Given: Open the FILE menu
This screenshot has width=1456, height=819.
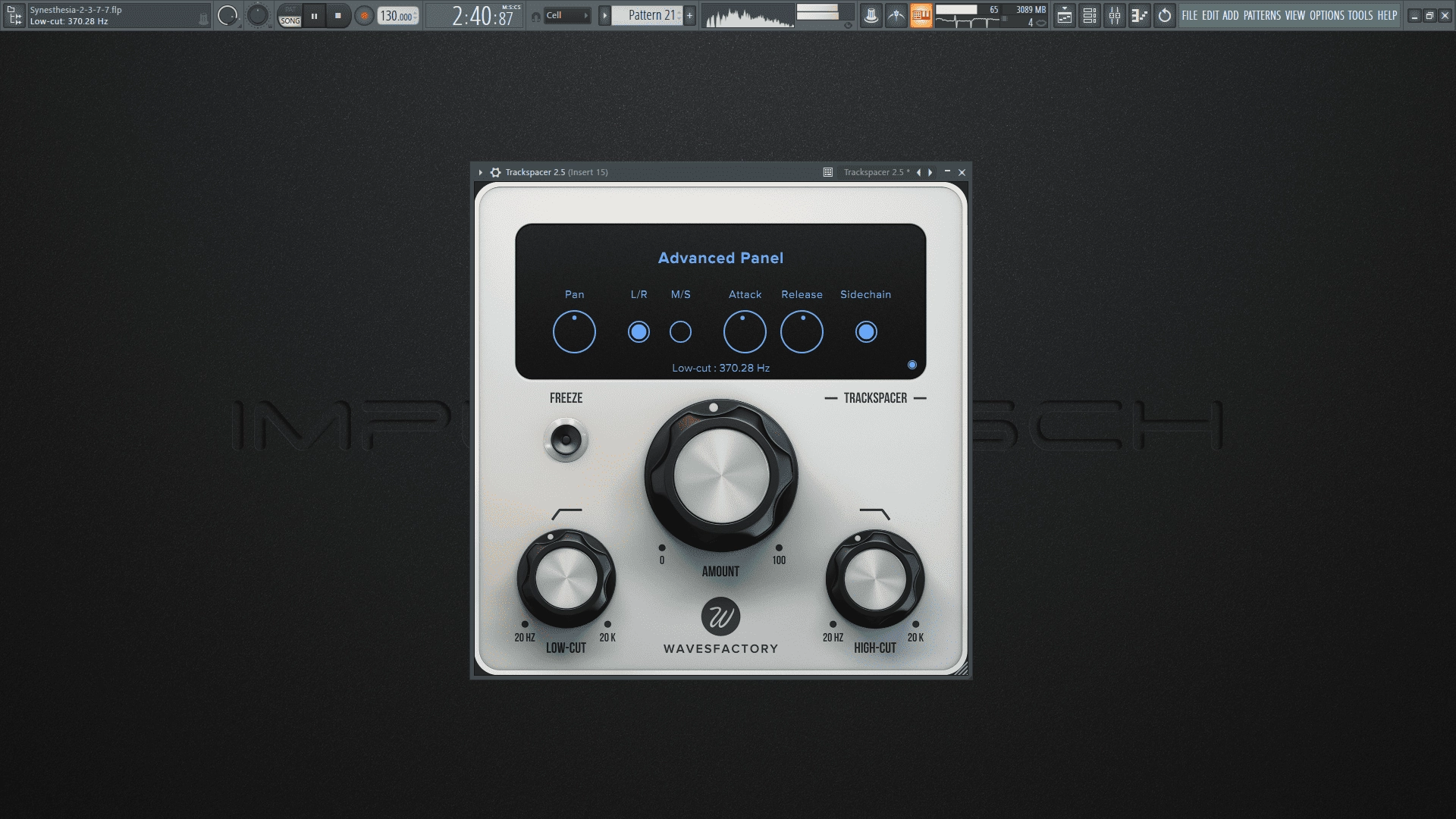Looking at the screenshot, I should [1190, 15].
